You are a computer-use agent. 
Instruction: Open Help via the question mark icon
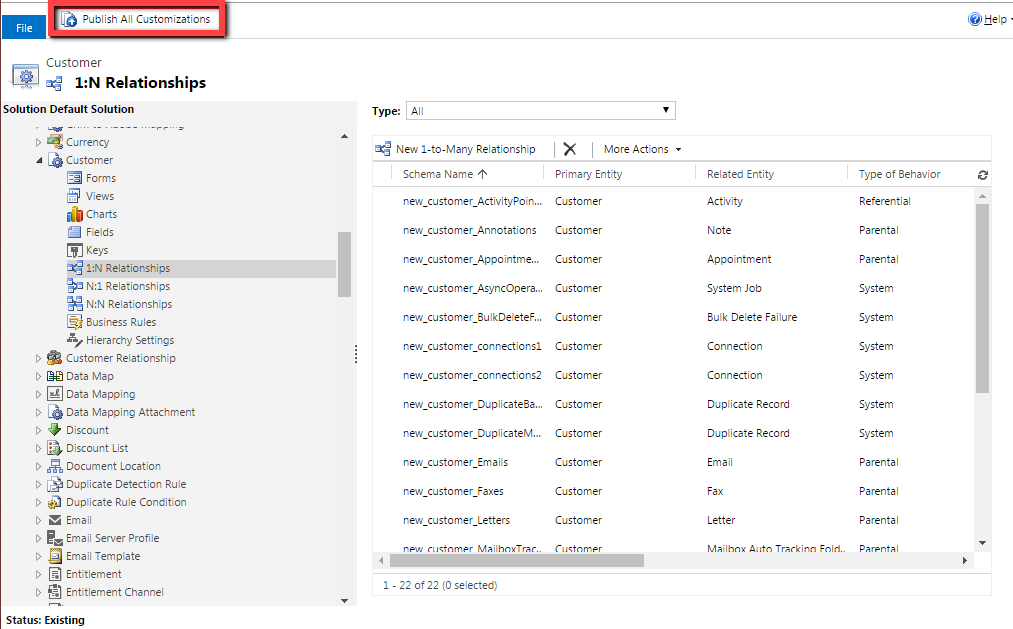(x=975, y=18)
